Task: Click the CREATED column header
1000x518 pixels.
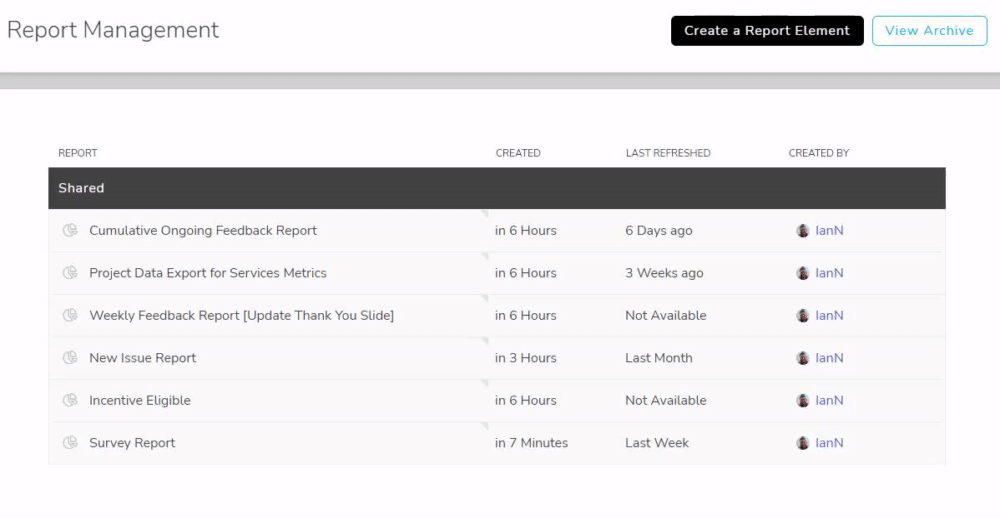Action: click(518, 153)
